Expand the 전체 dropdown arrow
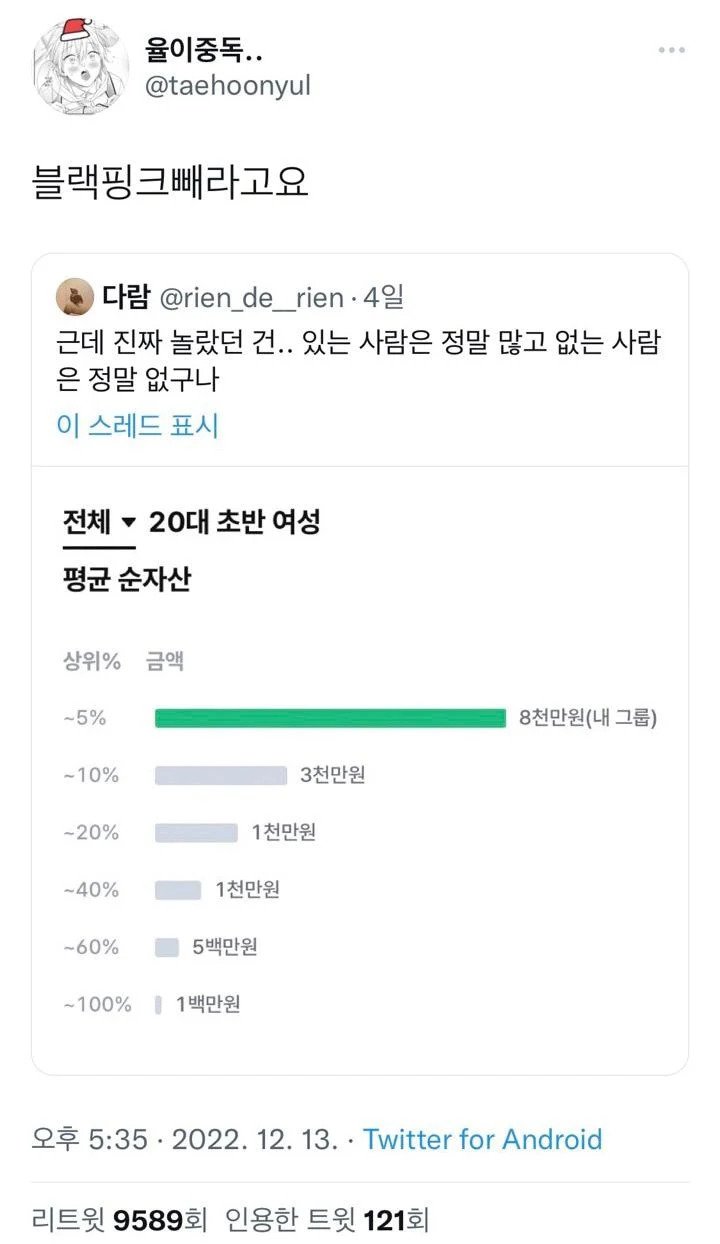The image size is (720, 1244). [x=128, y=522]
